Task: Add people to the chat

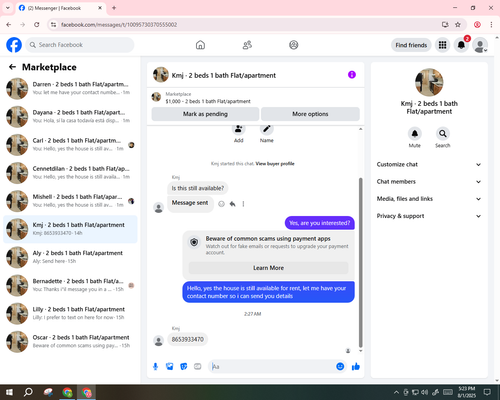Action: pyautogui.click(x=238, y=129)
